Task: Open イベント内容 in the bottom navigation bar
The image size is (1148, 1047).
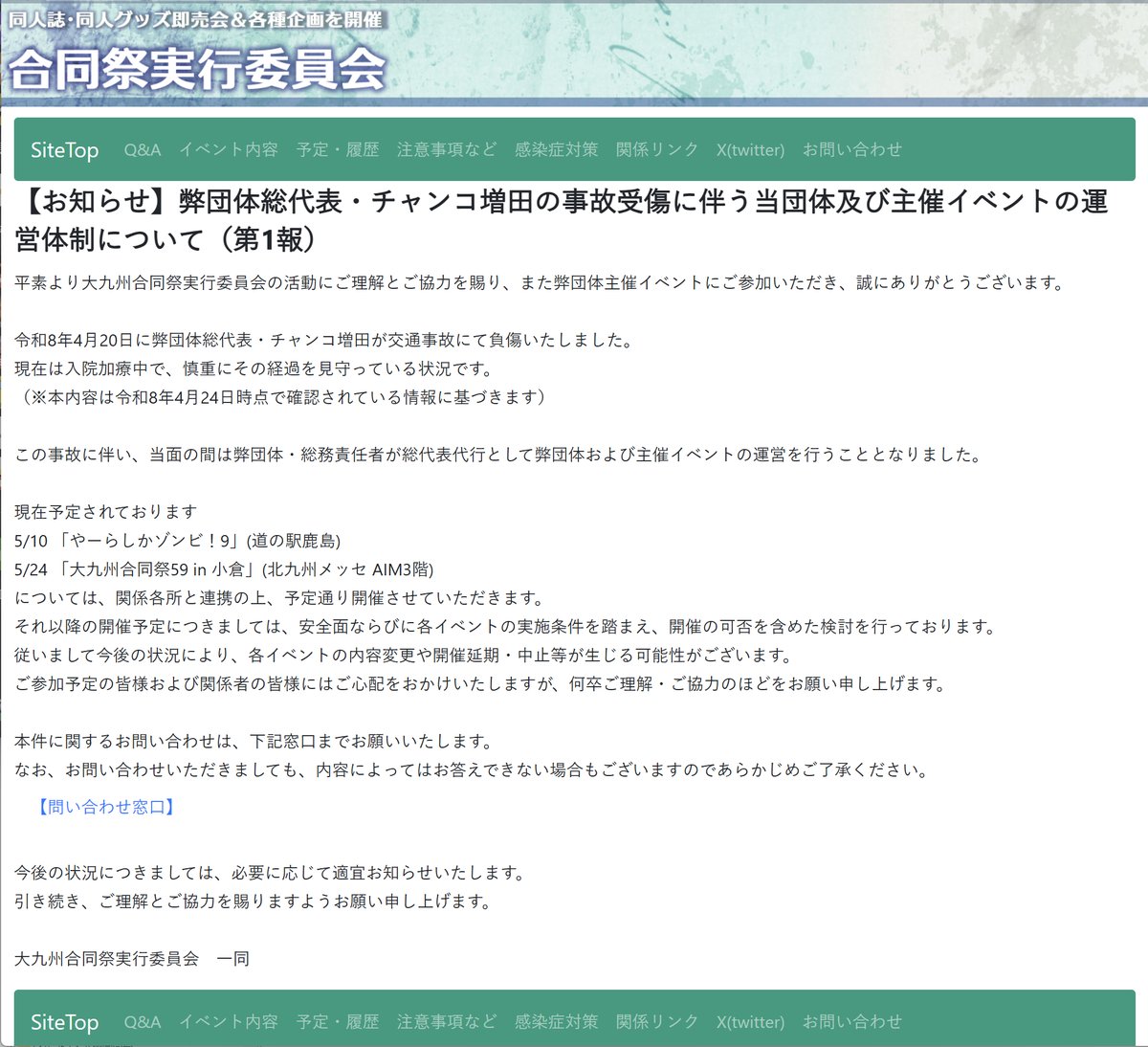Action: [x=229, y=1022]
